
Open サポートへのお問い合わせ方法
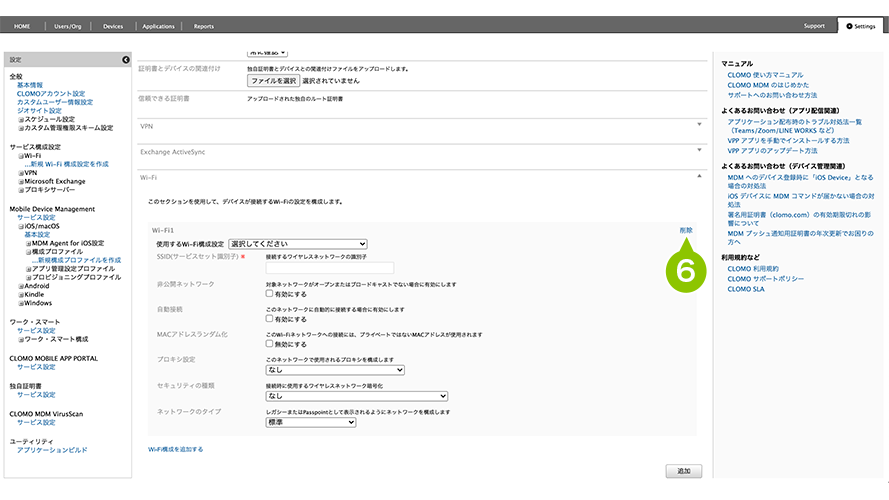click(x=772, y=95)
